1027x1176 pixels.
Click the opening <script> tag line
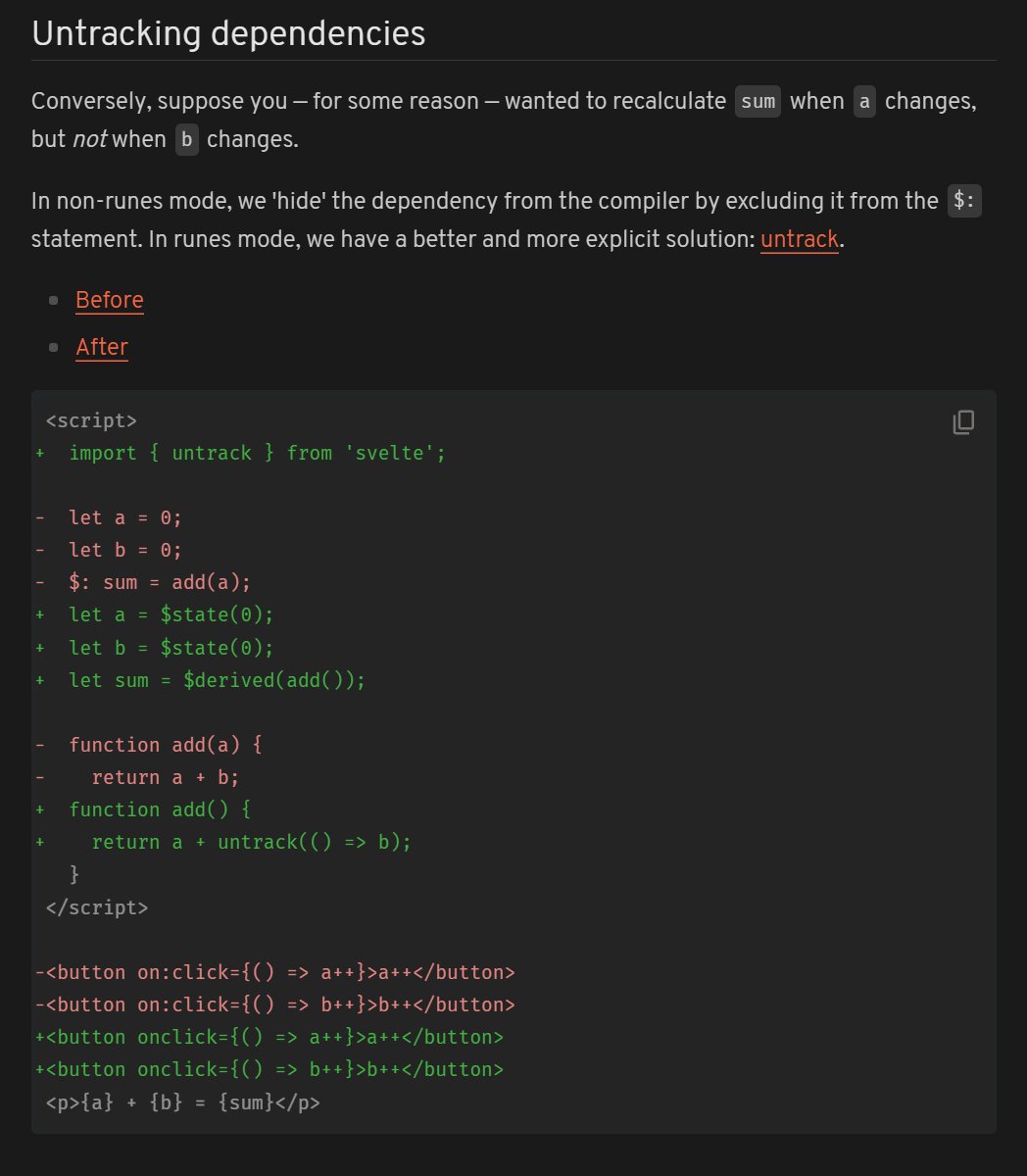click(x=91, y=420)
